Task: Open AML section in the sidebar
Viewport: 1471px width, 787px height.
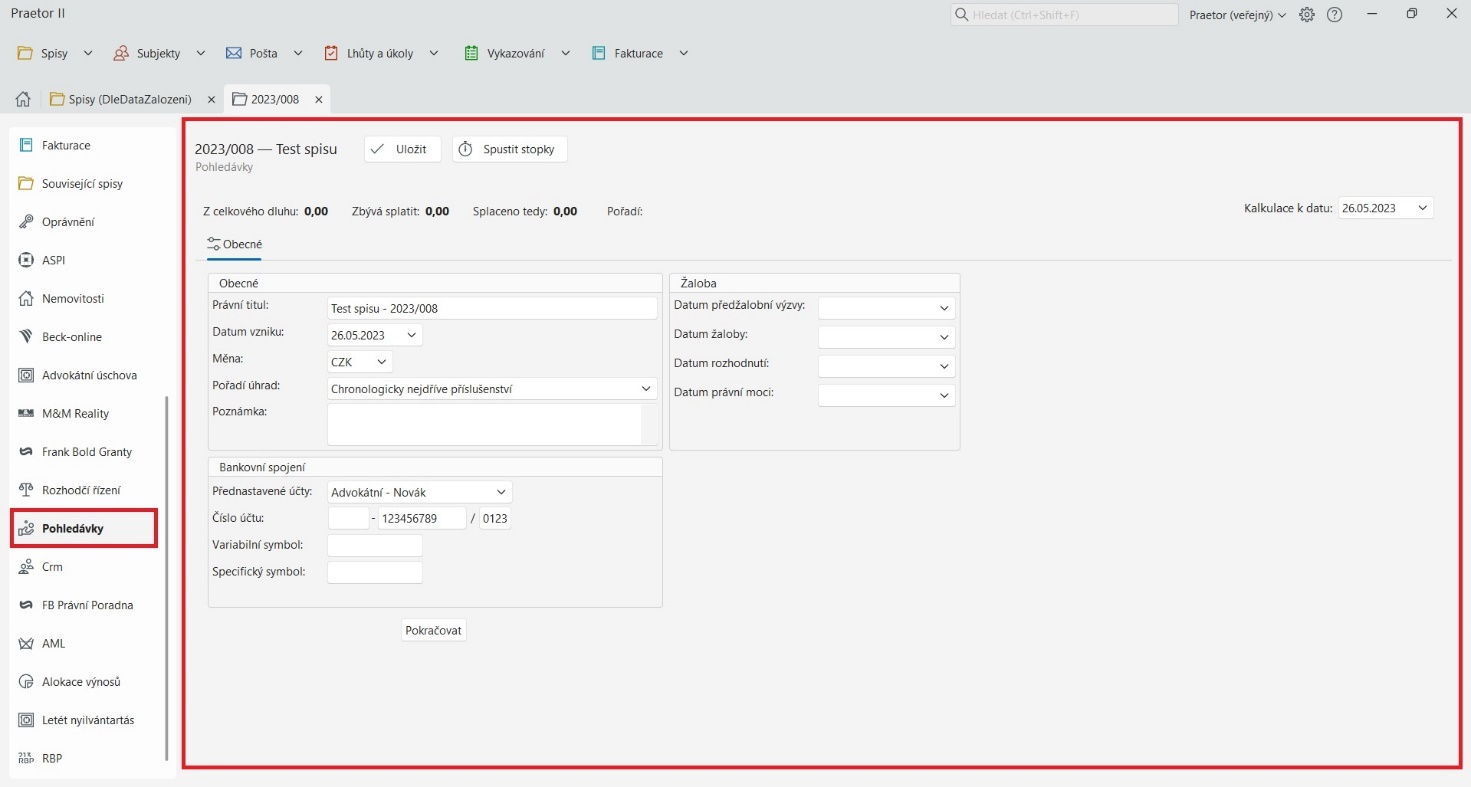Action: pyautogui.click(x=53, y=643)
